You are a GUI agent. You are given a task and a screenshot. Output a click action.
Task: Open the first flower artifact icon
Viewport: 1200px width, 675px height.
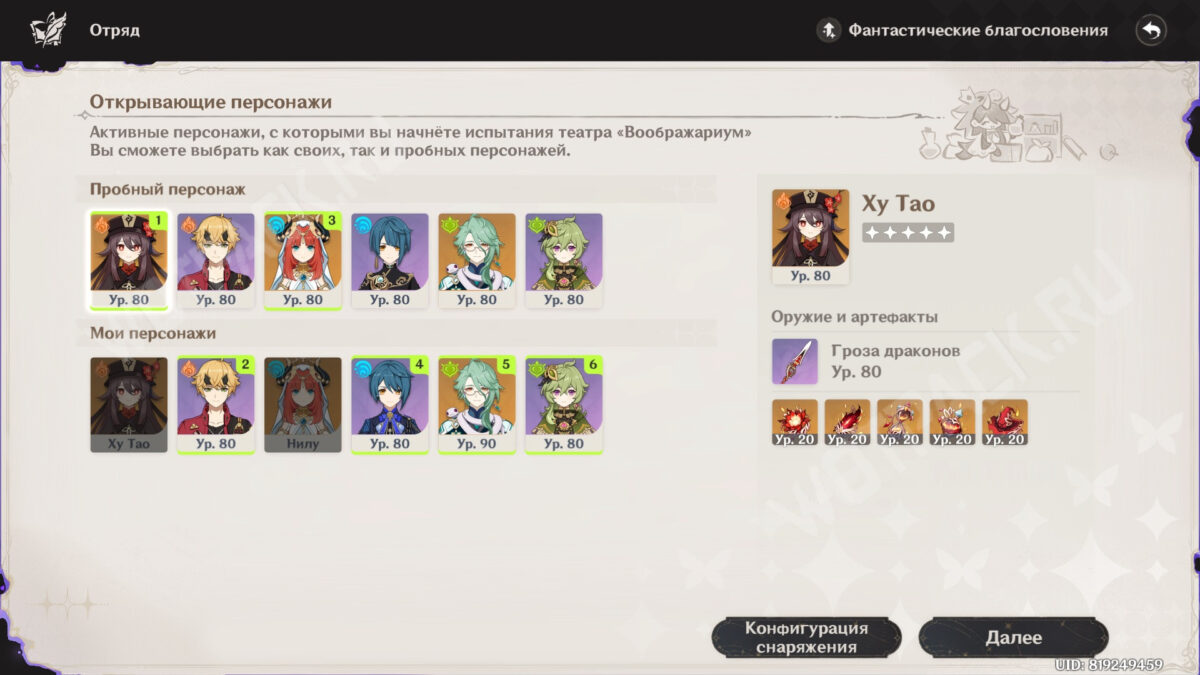pyautogui.click(x=795, y=422)
